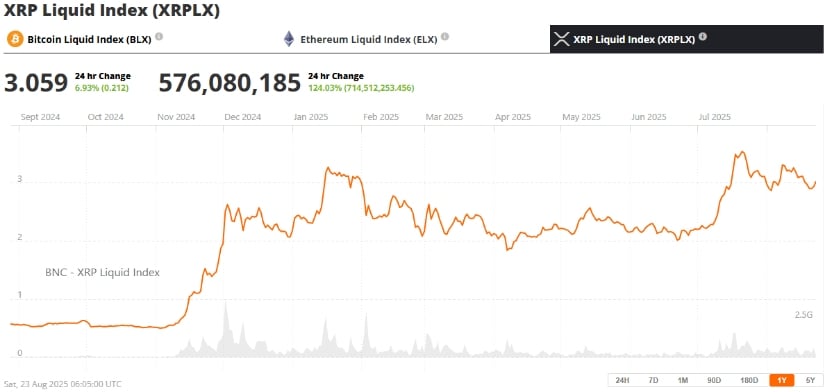Click the orange Bitcoin logo icon
This screenshot has width=825, height=392.
pos(15,39)
